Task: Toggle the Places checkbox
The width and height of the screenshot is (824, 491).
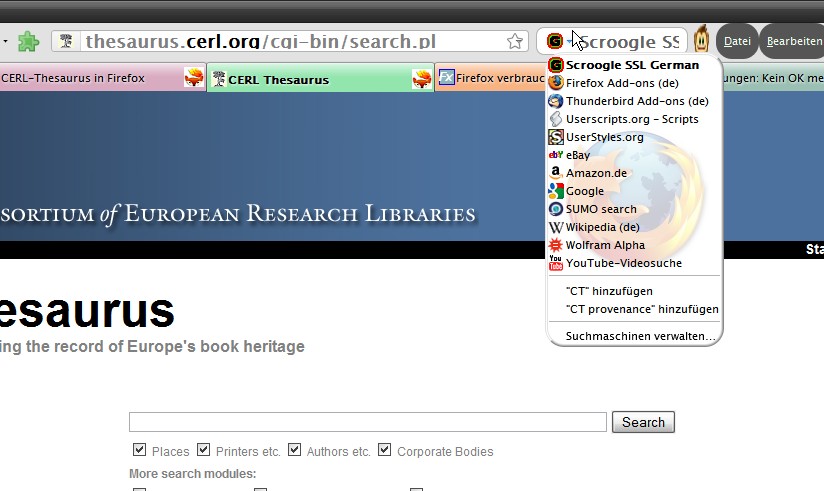Action: coord(139,450)
